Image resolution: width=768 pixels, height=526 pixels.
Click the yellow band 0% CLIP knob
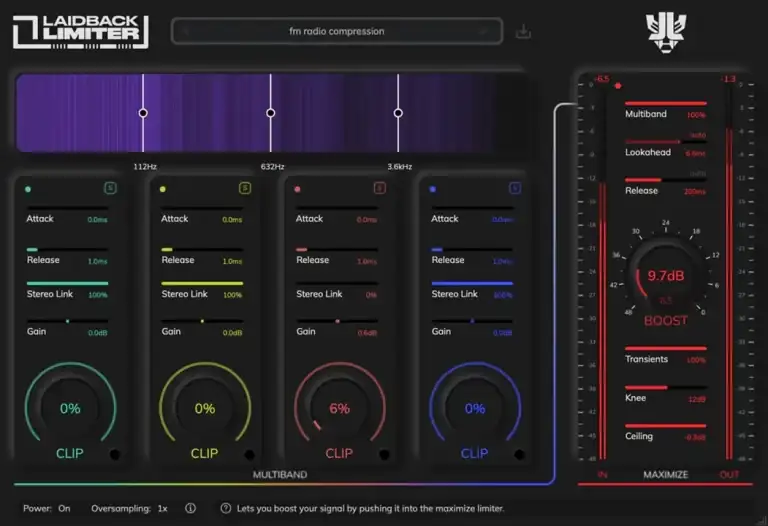(x=205, y=407)
